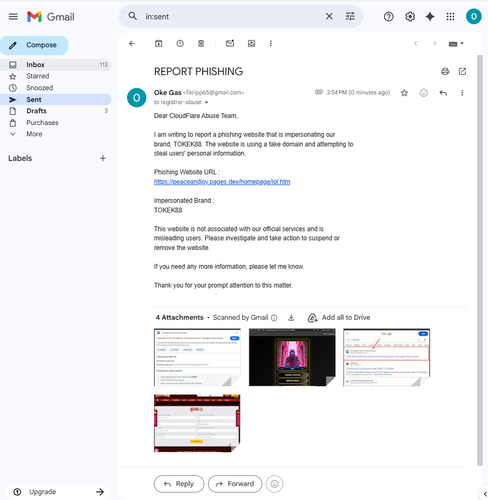488x500 pixels.
Task: Click the Upgrade button in the sidebar
Action: pyautogui.click(x=57, y=492)
